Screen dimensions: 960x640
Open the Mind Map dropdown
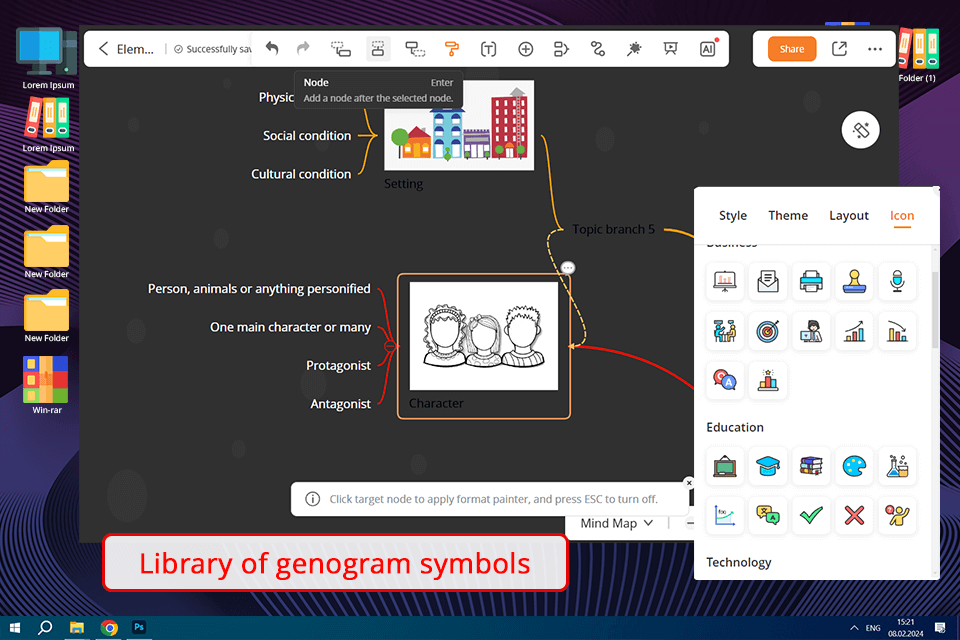[x=617, y=523]
